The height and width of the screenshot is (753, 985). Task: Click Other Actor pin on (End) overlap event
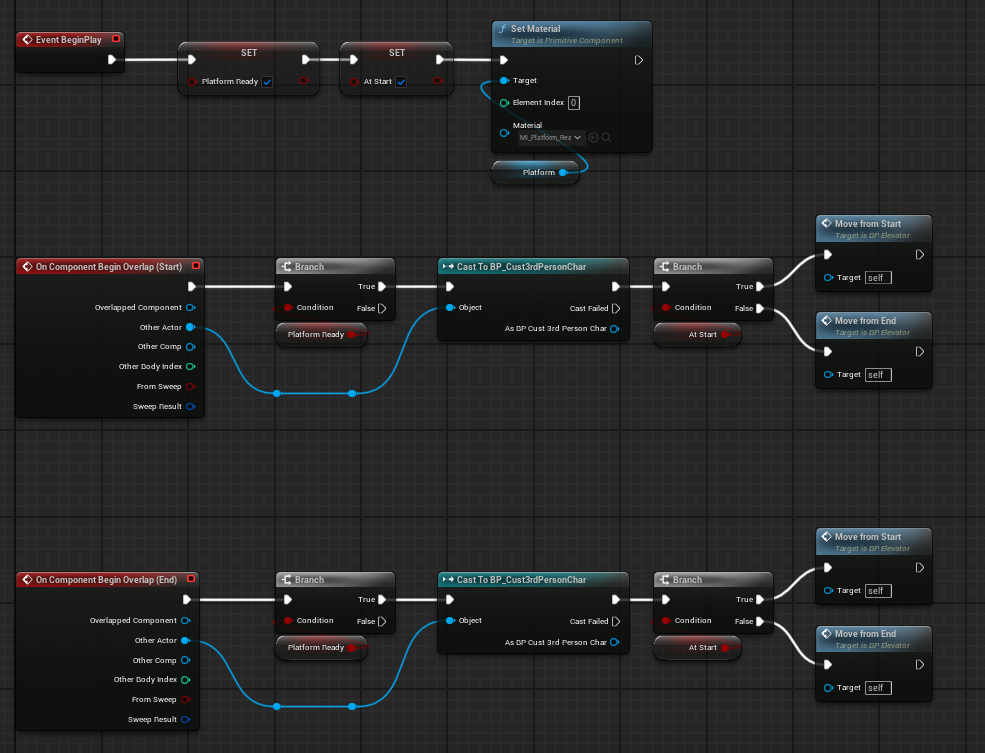[185, 641]
